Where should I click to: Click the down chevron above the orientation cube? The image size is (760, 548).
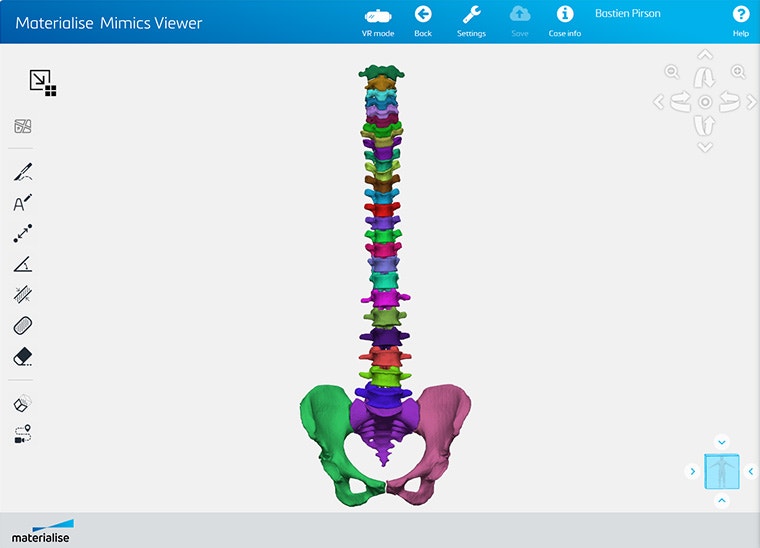click(x=722, y=442)
